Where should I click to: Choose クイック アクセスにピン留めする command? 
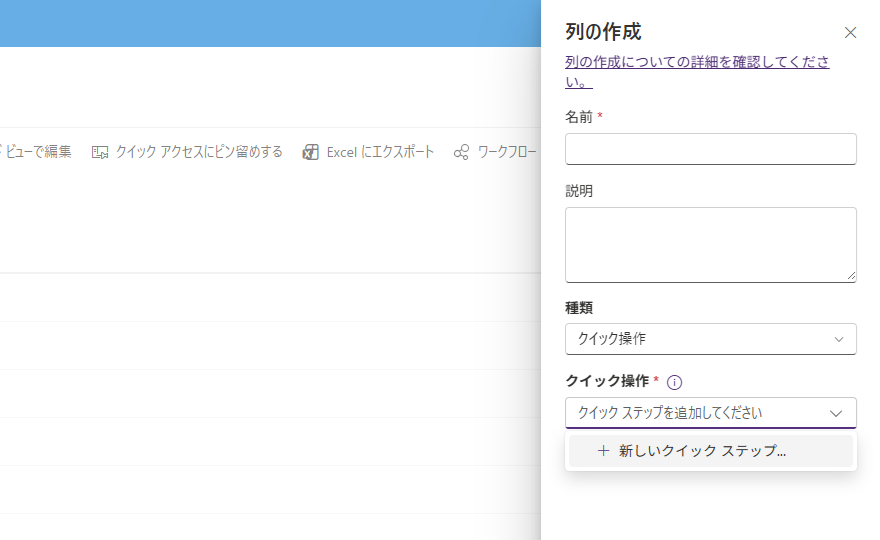(198, 152)
